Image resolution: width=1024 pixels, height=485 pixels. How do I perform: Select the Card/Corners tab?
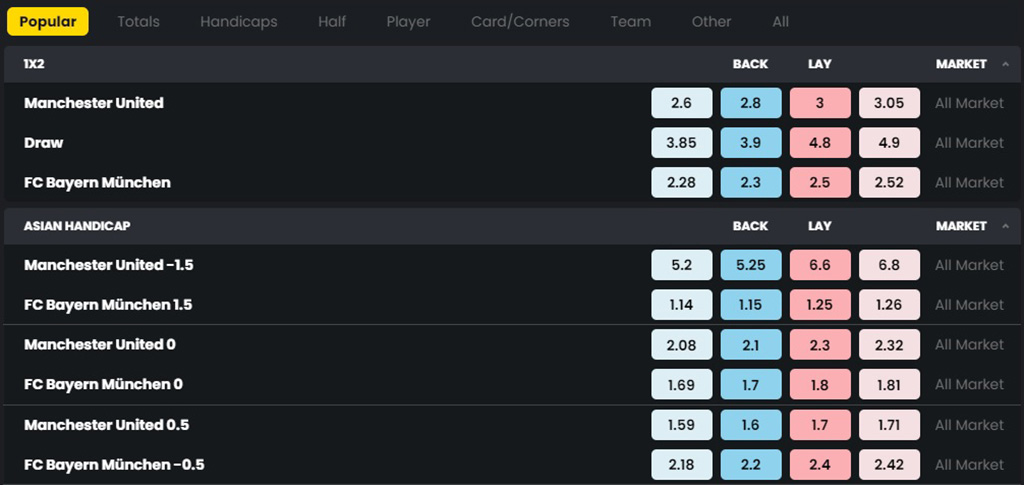point(520,22)
